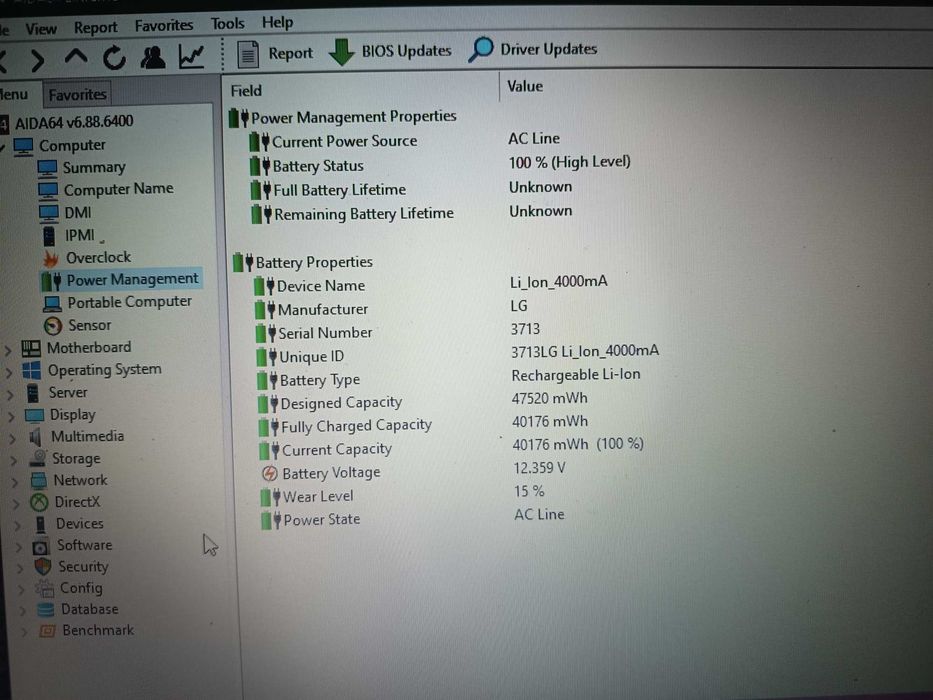Click the Multimedia speaker icon
This screenshot has width=933, height=700.
click(x=36, y=437)
